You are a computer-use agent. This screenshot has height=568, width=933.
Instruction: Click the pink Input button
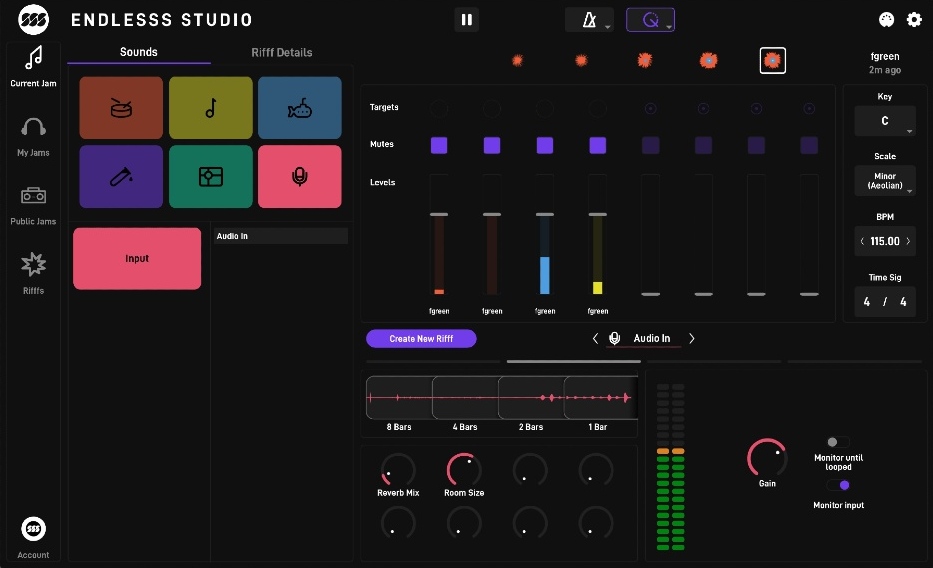point(137,258)
